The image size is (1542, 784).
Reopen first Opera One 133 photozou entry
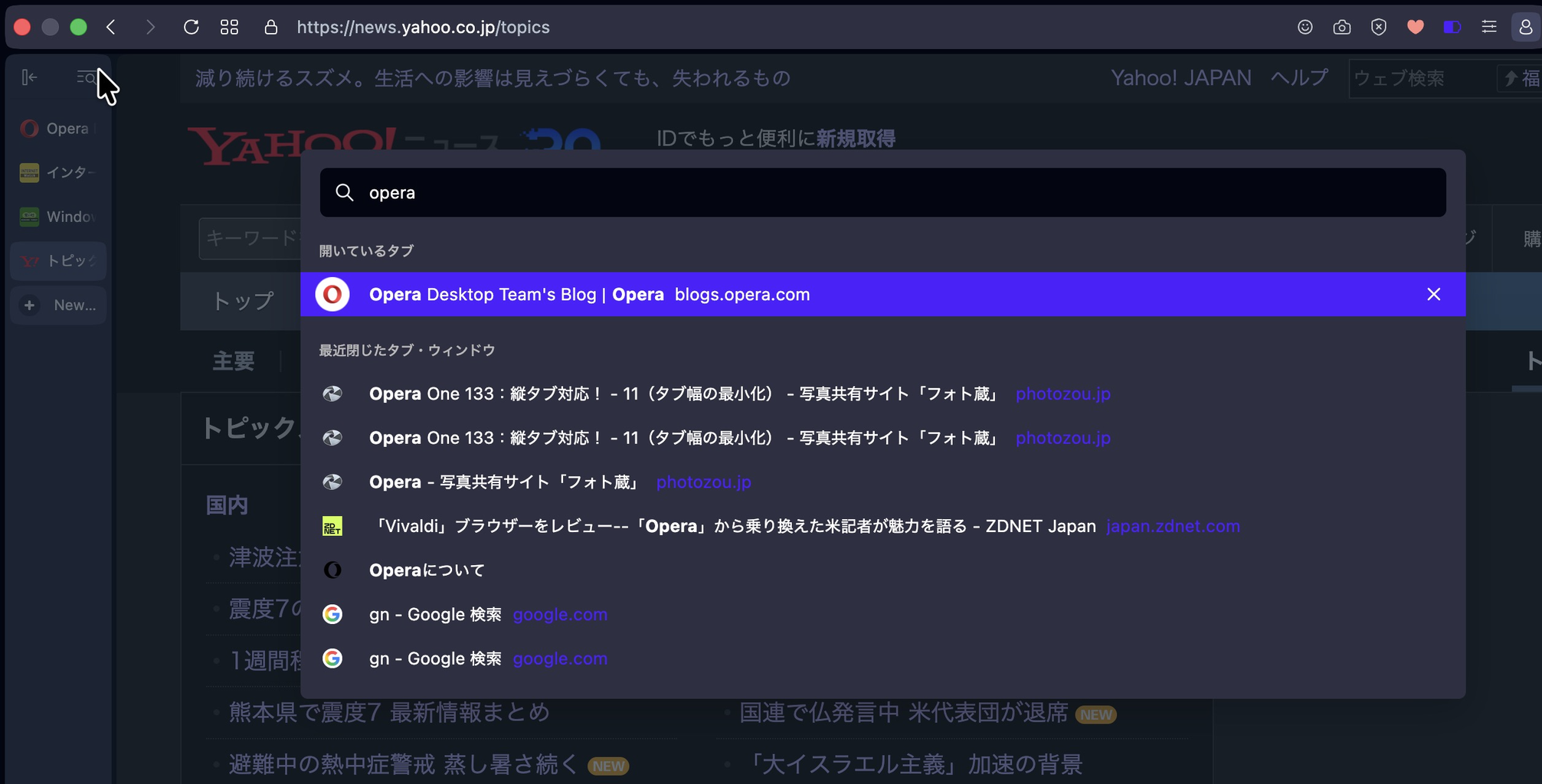pyautogui.click(x=882, y=394)
